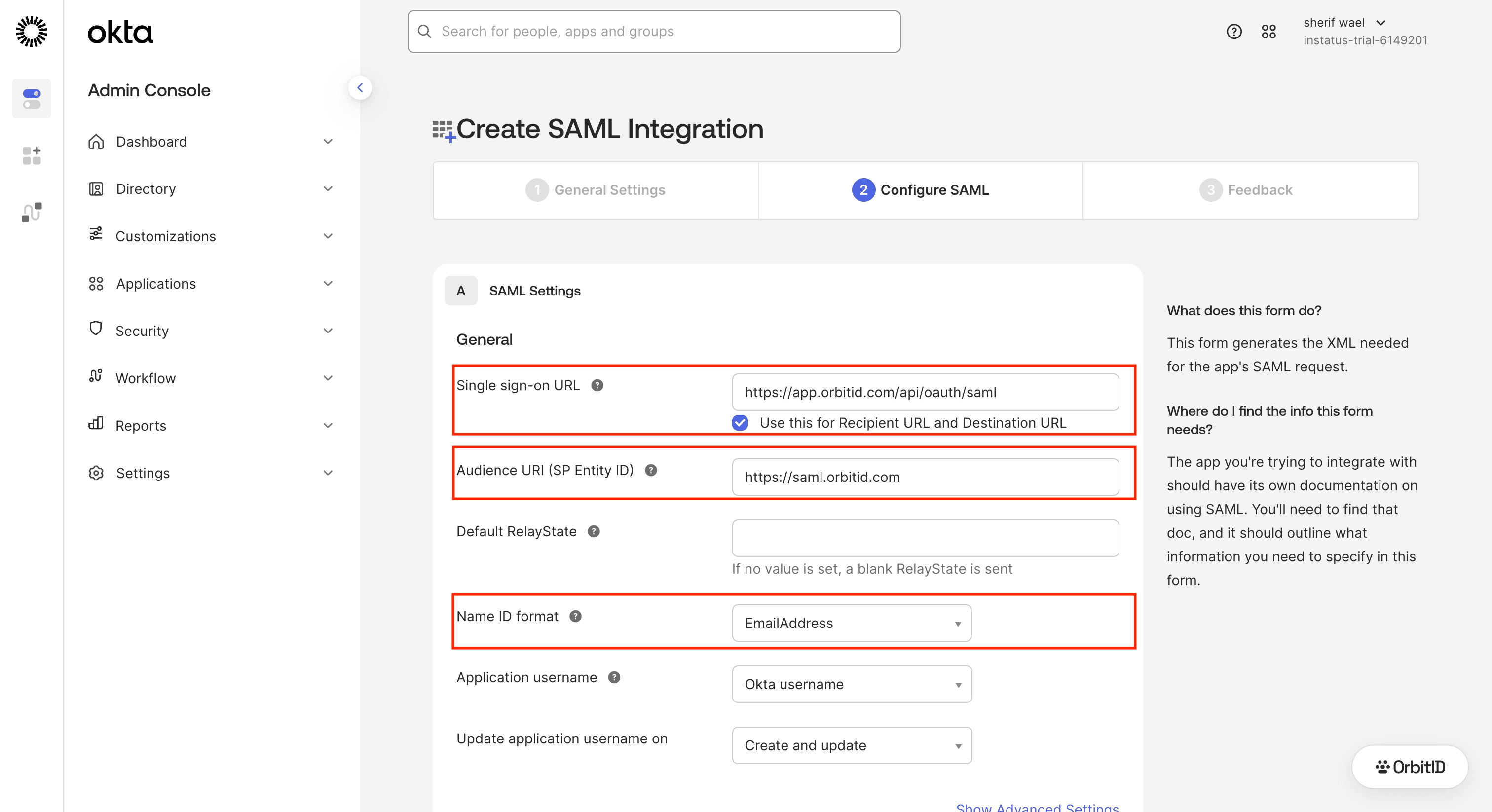Click the SAML Settings section A badge
The width and height of the screenshot is (1492, 812).
[x=460, y=290]
